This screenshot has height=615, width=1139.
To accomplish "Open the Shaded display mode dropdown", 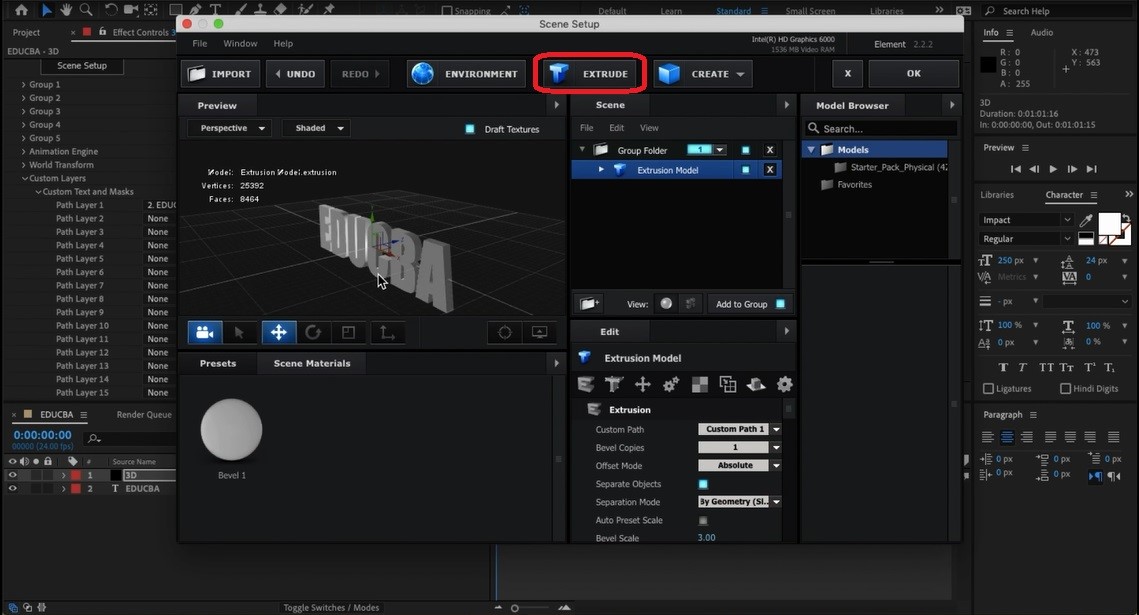I will [315, 128].
